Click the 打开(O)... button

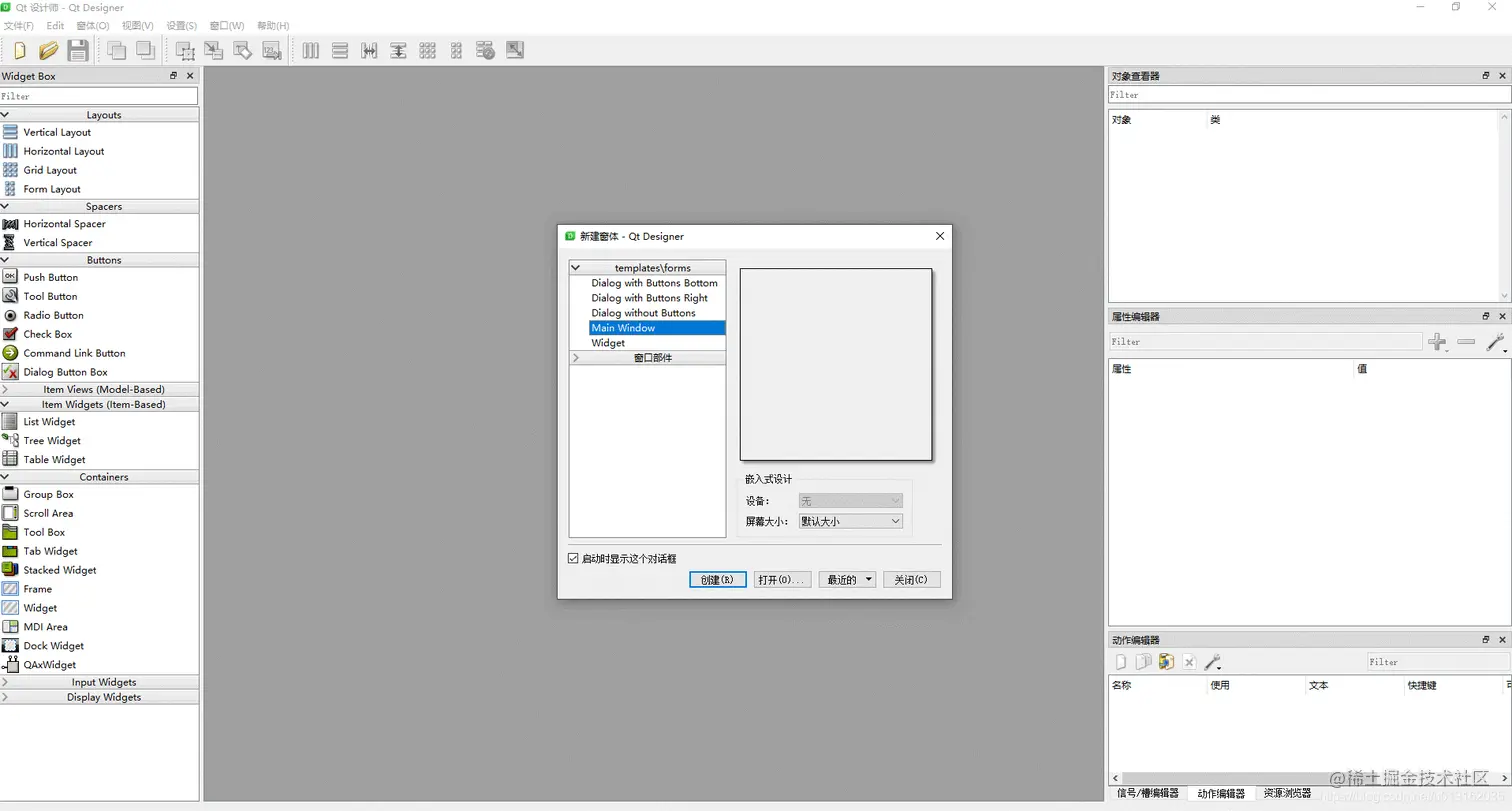(782, 580)
